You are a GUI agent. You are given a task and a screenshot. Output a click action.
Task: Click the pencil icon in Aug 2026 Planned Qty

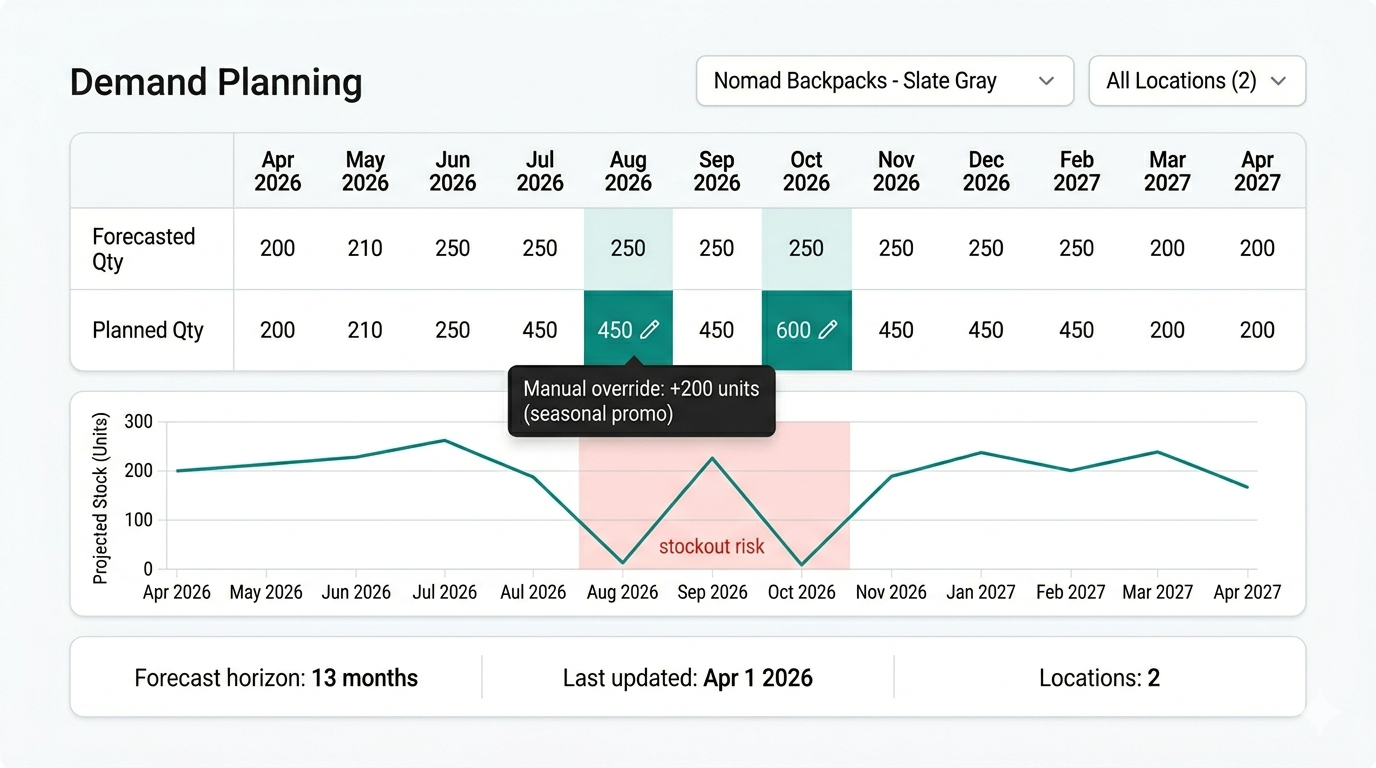[649, 330]
